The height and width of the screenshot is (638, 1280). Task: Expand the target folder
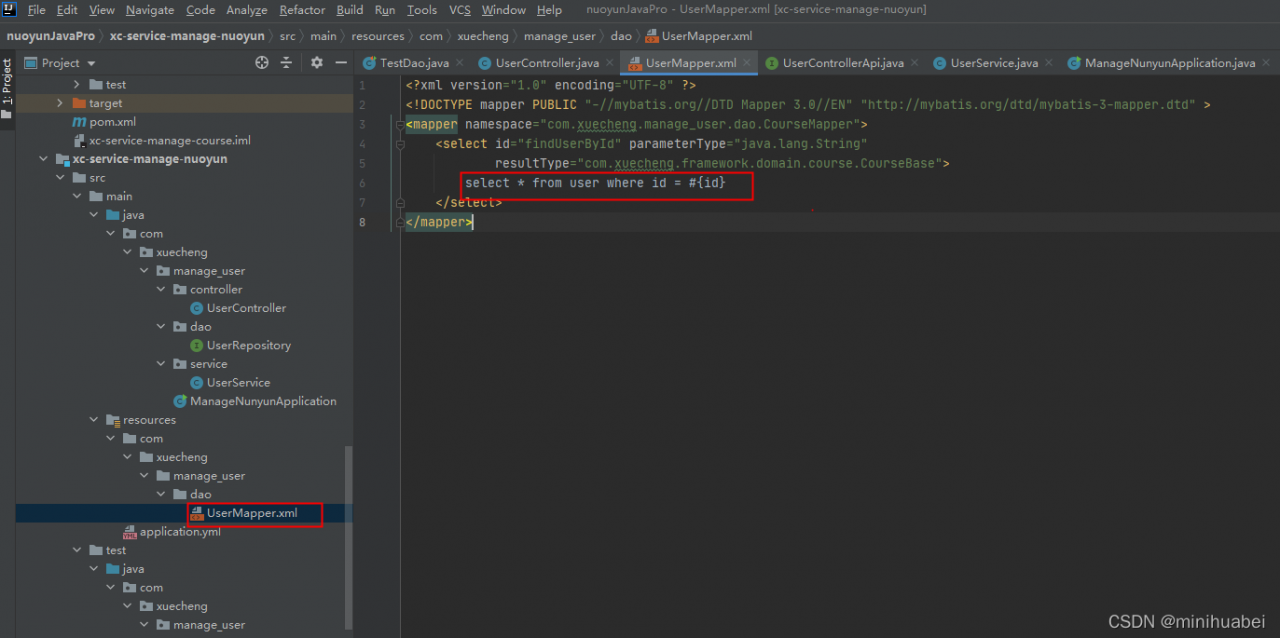(x=61, y=103)
